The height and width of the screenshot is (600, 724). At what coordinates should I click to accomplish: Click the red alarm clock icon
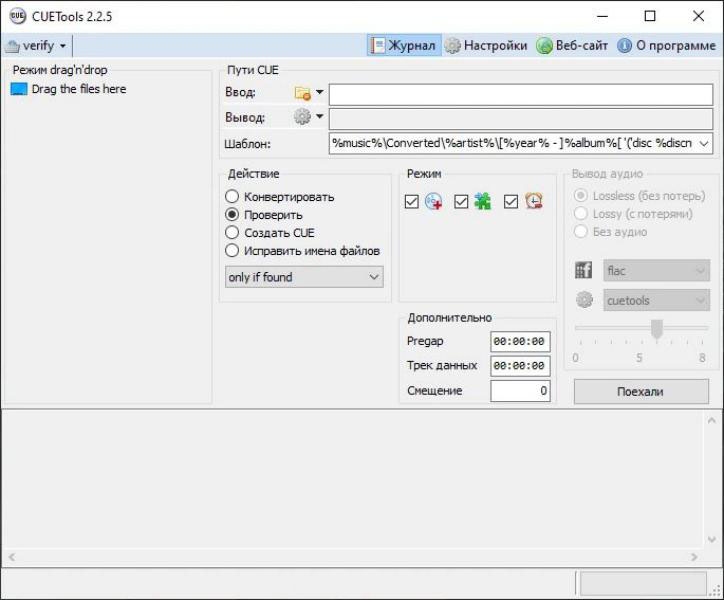534,201
